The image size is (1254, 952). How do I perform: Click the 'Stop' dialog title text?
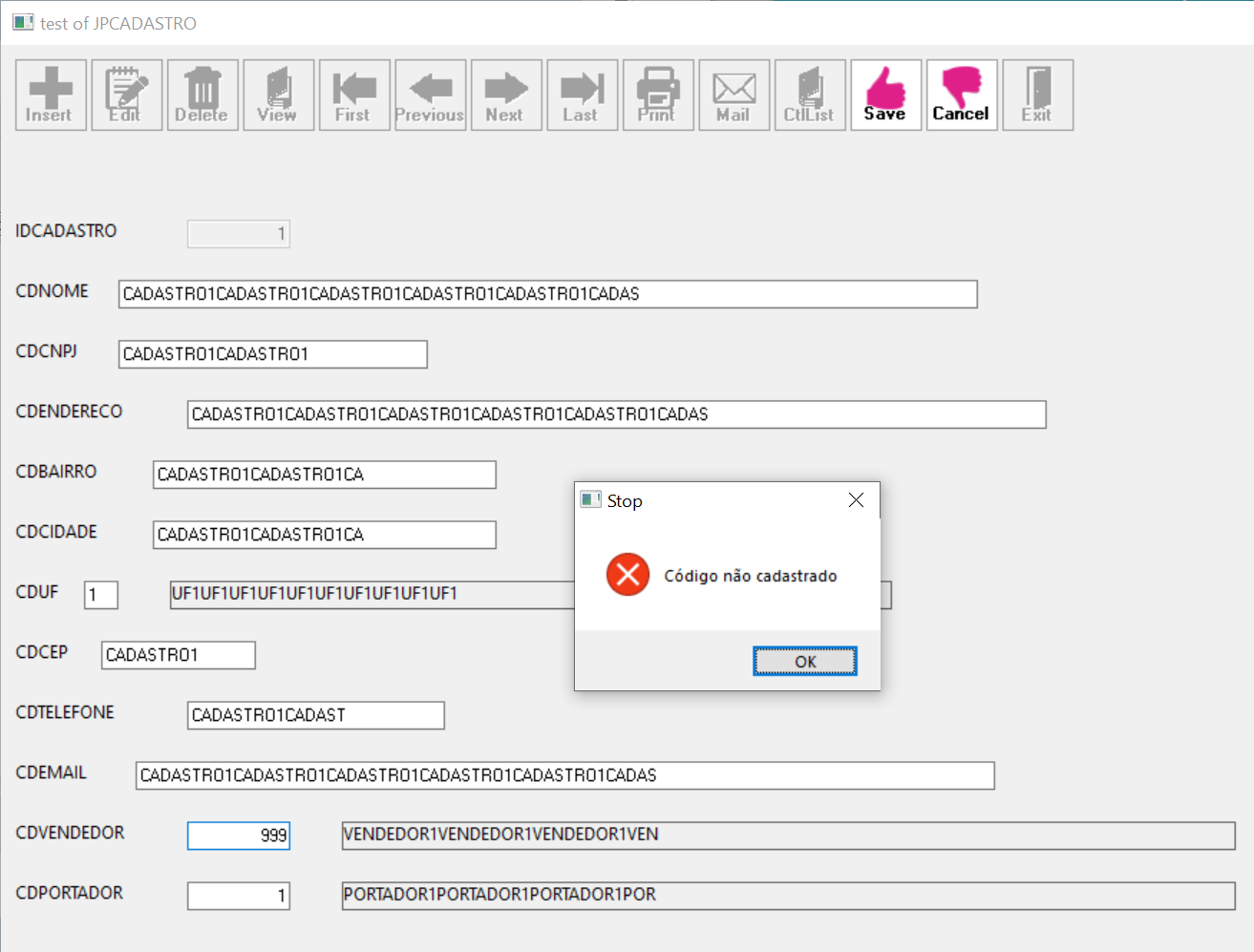[x=625, y=501]
